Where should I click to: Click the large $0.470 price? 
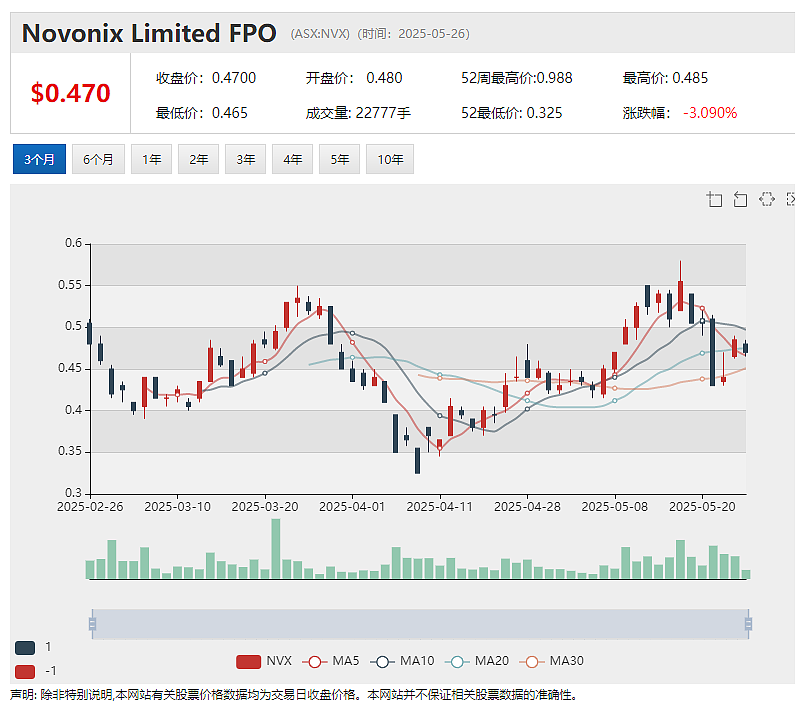(x=70, y=93)
